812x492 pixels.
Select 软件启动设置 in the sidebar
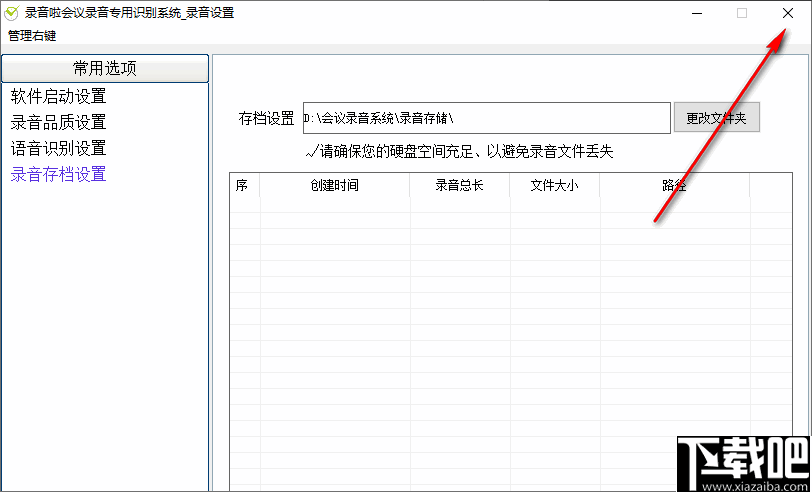point(59,96)
